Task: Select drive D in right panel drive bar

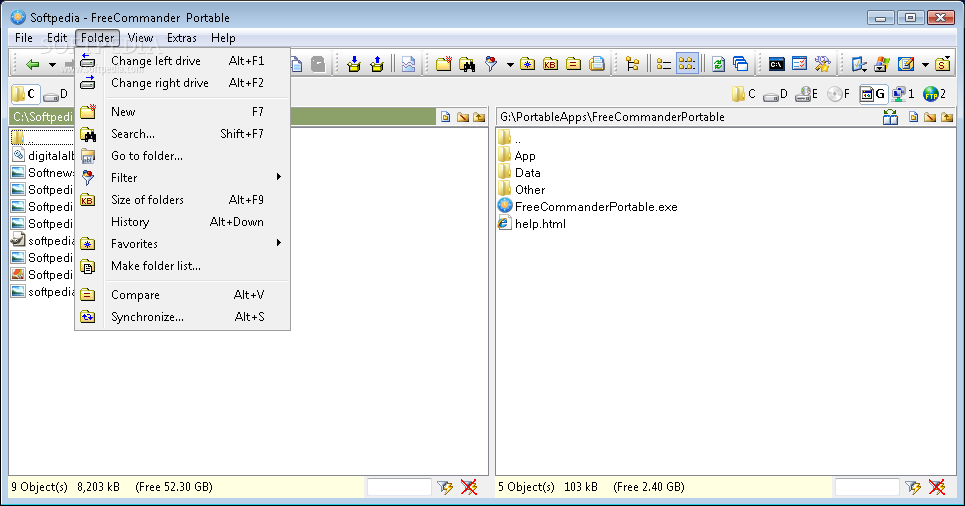Action: pyautogui.click(x=775, y=94)
